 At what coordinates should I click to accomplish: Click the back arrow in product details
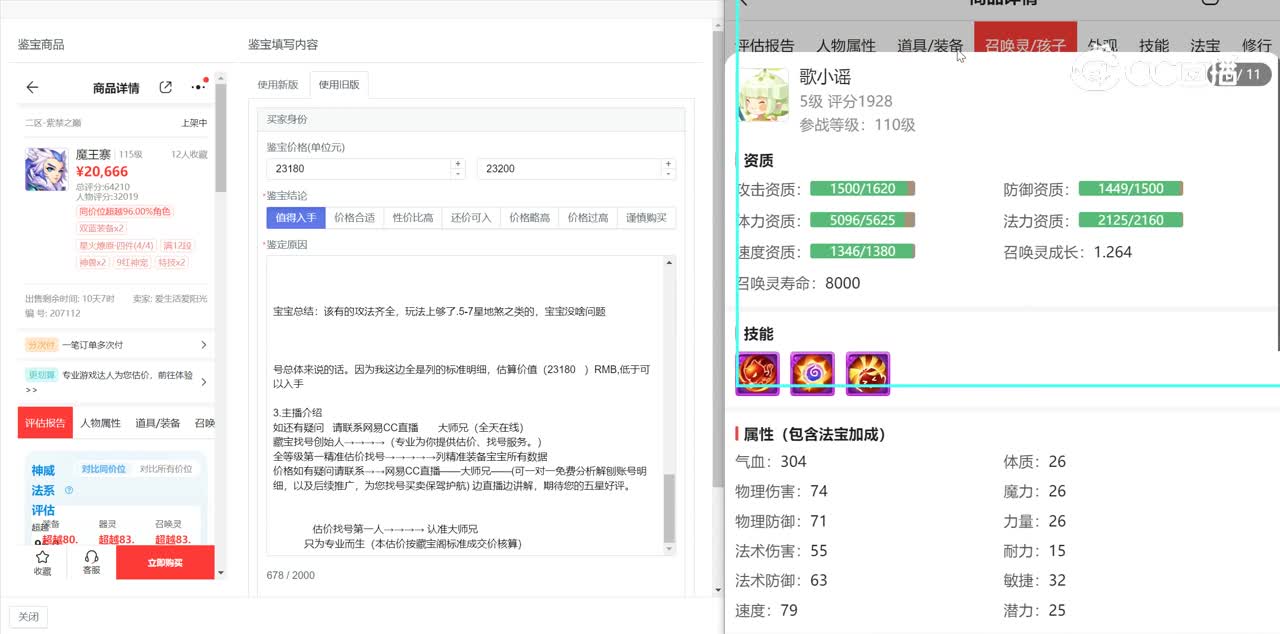(x=33, y=88)
